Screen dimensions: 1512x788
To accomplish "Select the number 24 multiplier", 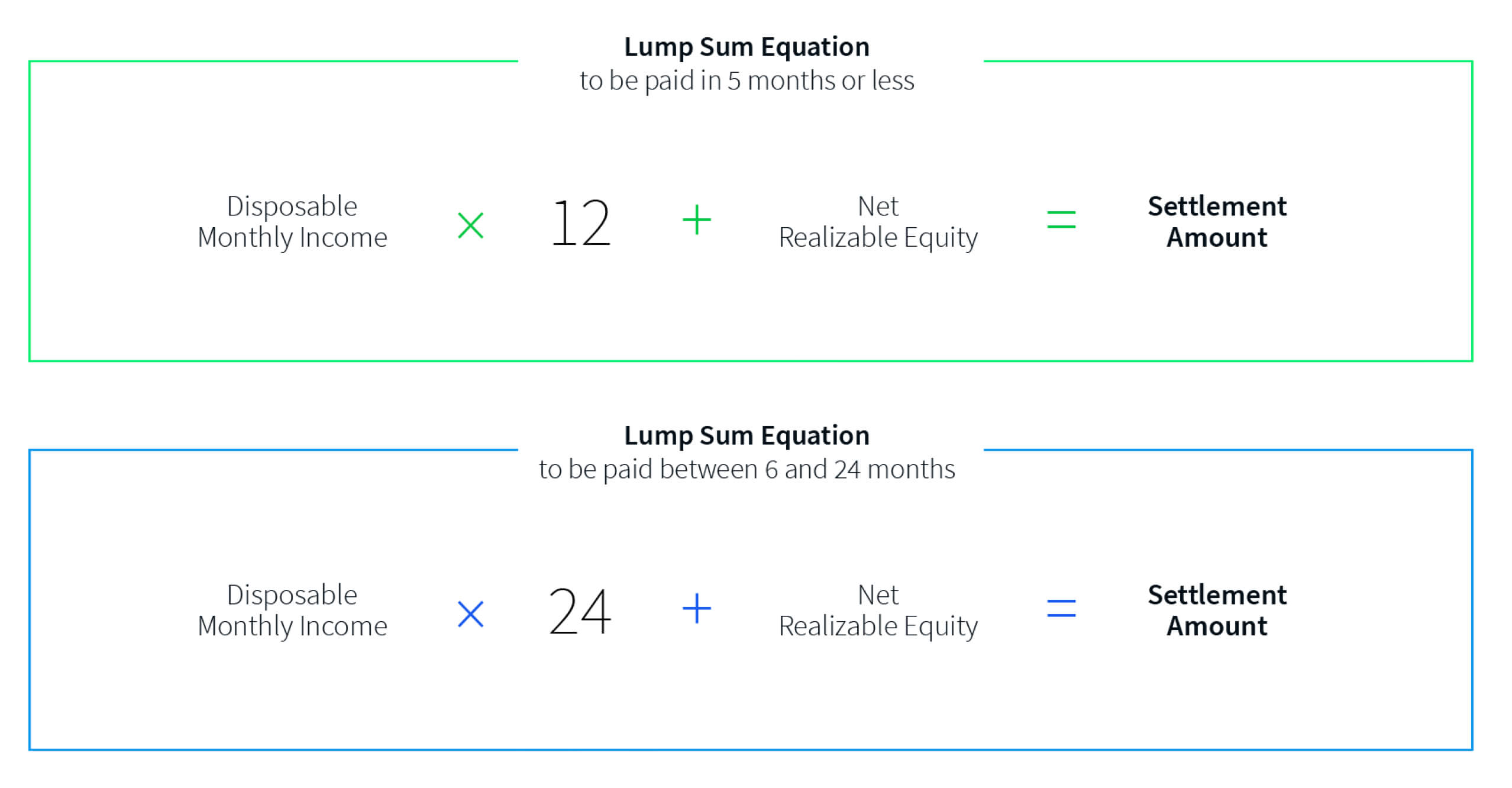I will pyautogui.click(x=580, y=612).
